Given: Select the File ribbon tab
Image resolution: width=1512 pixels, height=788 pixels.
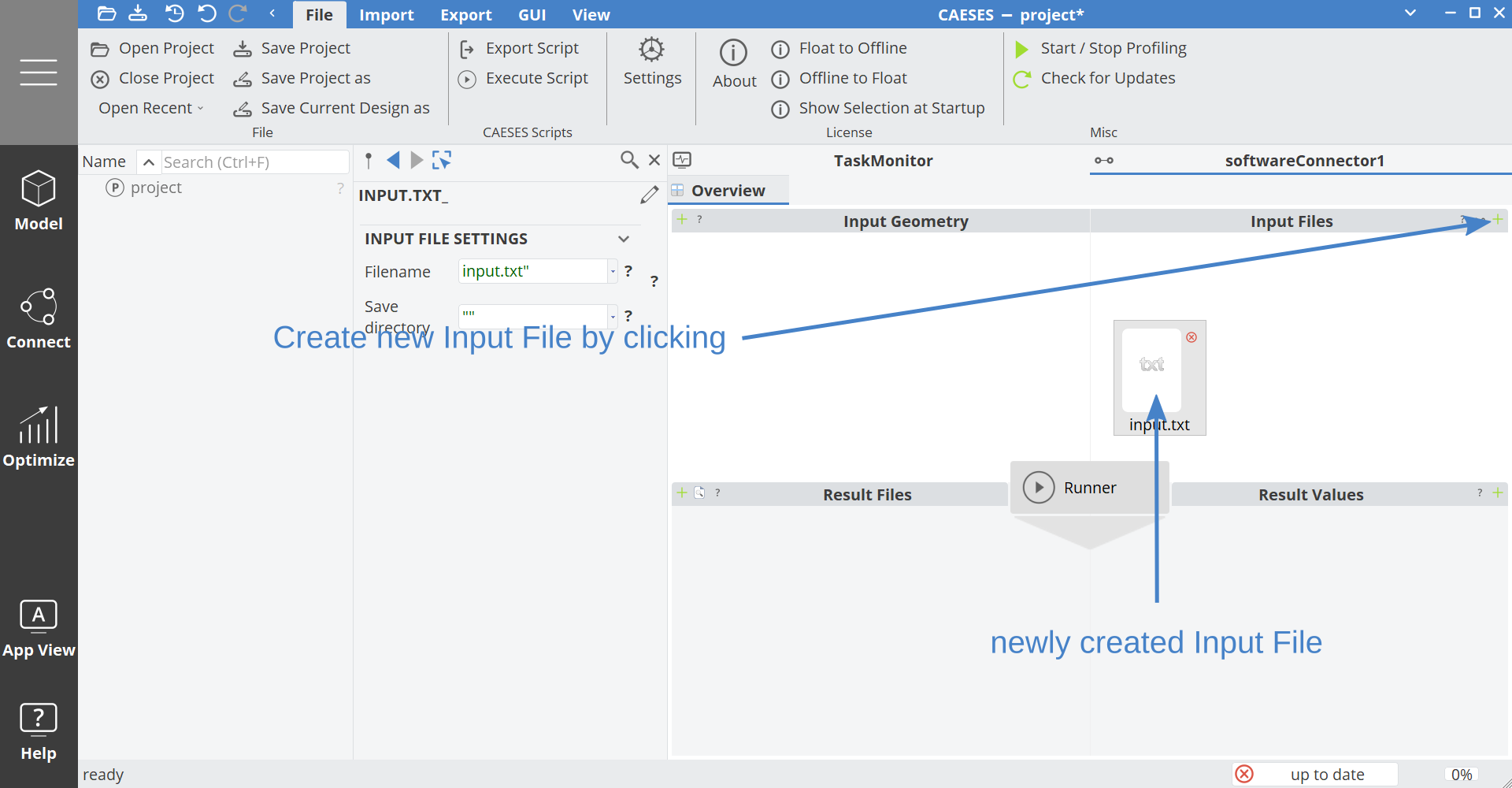Looking at the screenshot, I should tap(319, 15).
